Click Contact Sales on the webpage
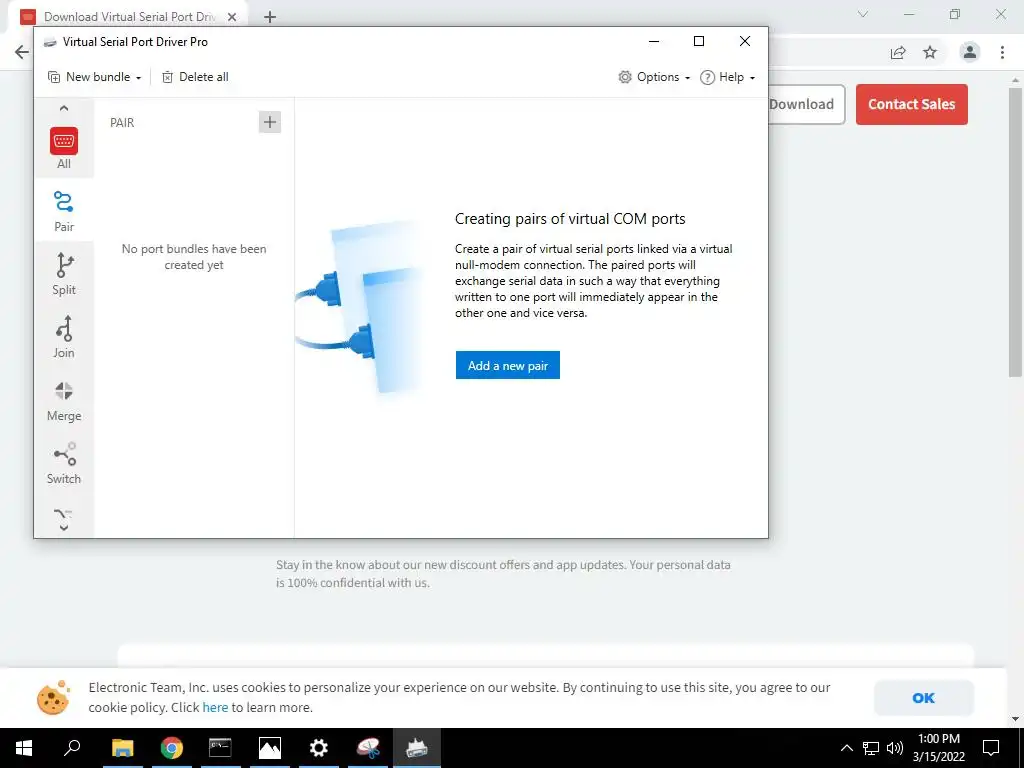This screenshot has width=1024, height=768. coord(912,104)
